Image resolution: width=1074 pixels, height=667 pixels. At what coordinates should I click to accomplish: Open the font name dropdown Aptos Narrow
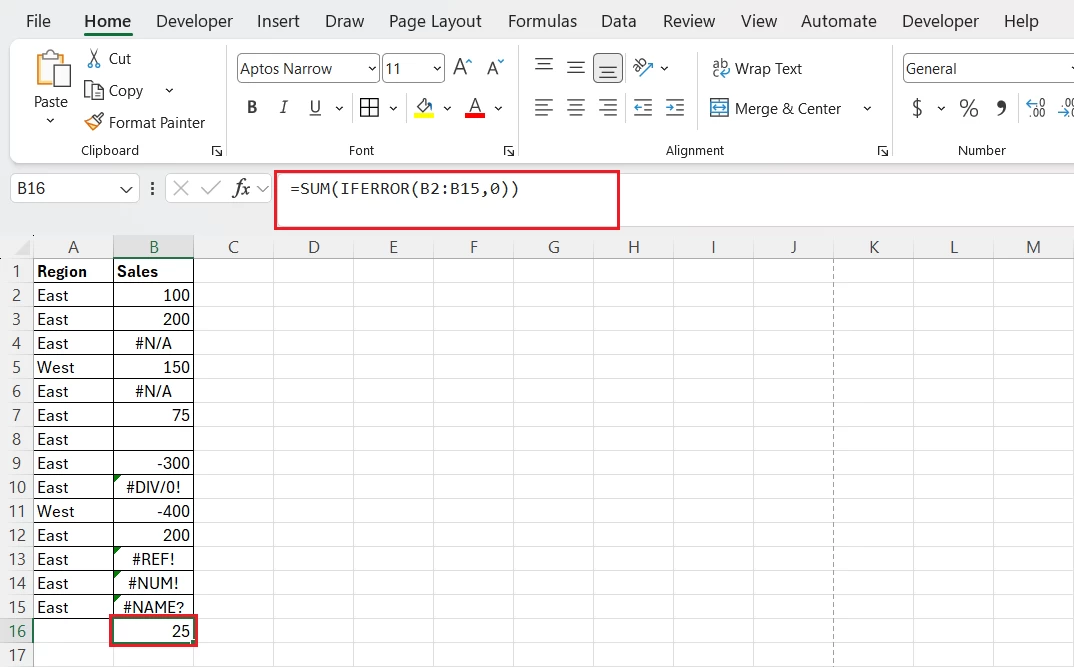click(372, 68)
